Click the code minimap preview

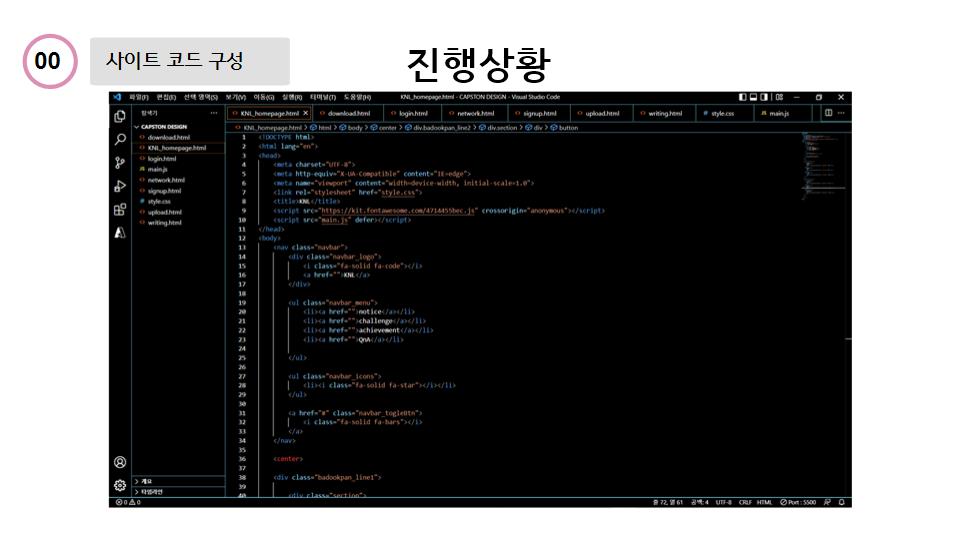coord(822,165)
